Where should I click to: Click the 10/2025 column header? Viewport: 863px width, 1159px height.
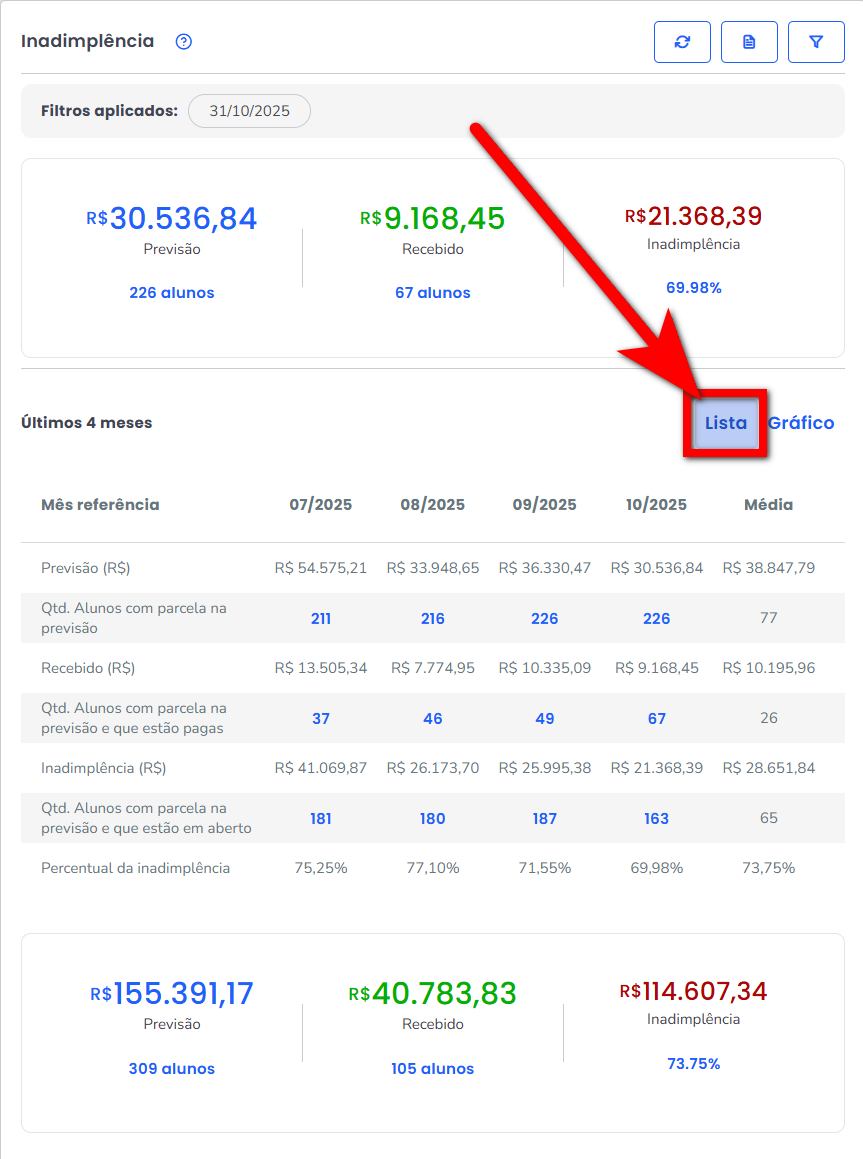656,505
